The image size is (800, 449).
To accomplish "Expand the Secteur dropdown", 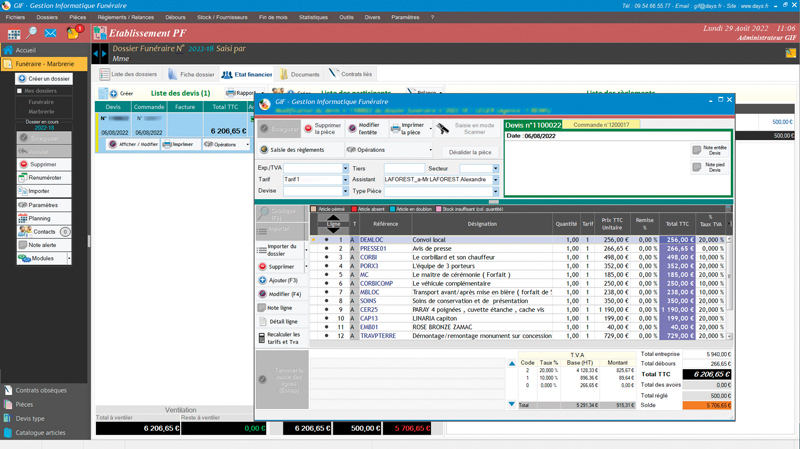I will (x=495, y=168).
